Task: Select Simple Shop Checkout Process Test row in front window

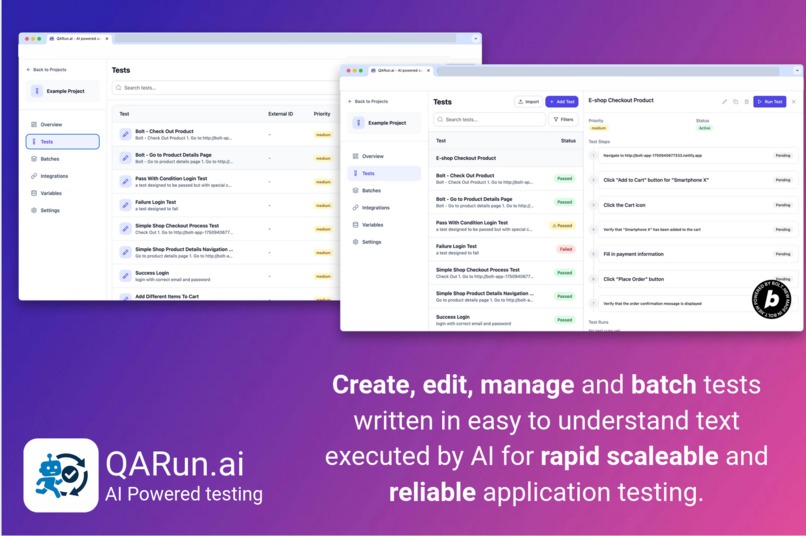Action: tap(506, 273)
